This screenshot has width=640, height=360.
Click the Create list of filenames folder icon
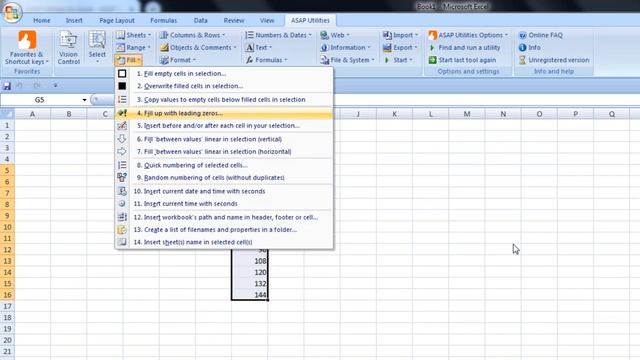(122, 230)
